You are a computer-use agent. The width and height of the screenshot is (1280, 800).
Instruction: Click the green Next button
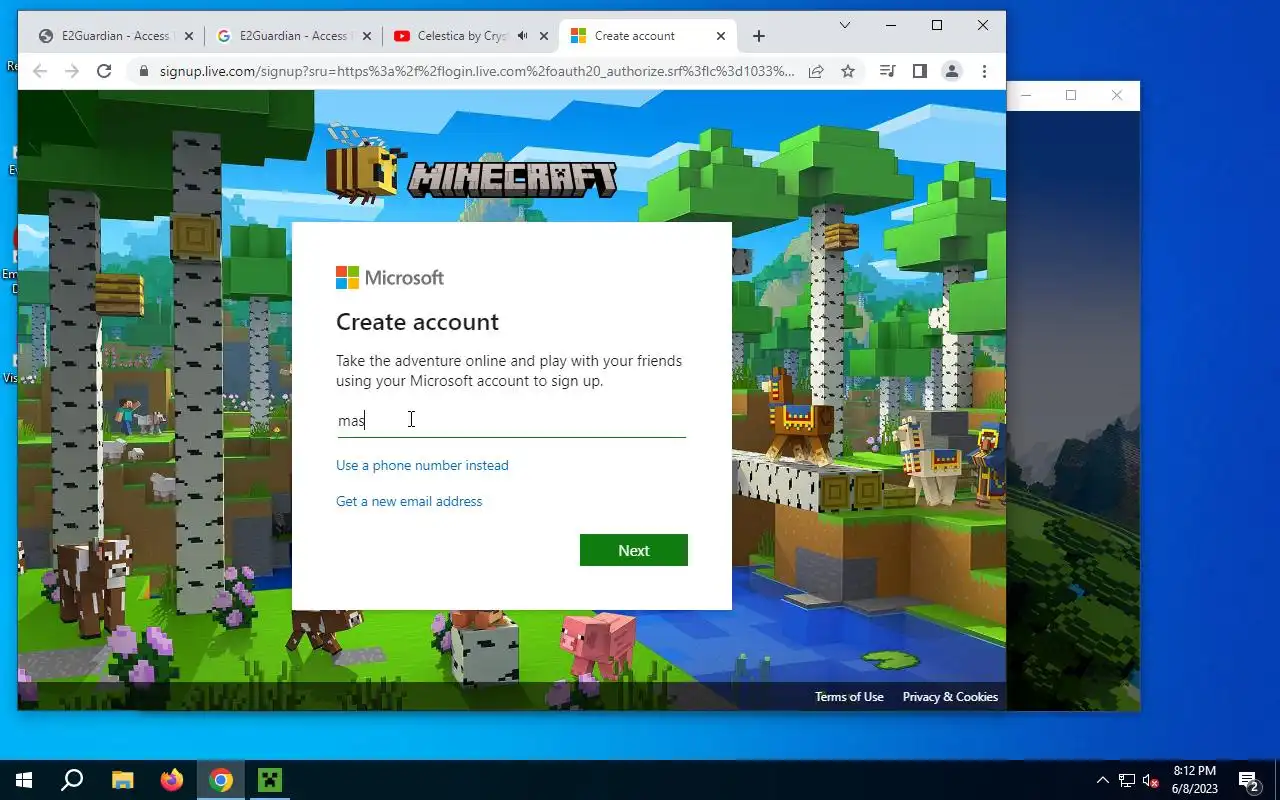(x=634, y=550)
